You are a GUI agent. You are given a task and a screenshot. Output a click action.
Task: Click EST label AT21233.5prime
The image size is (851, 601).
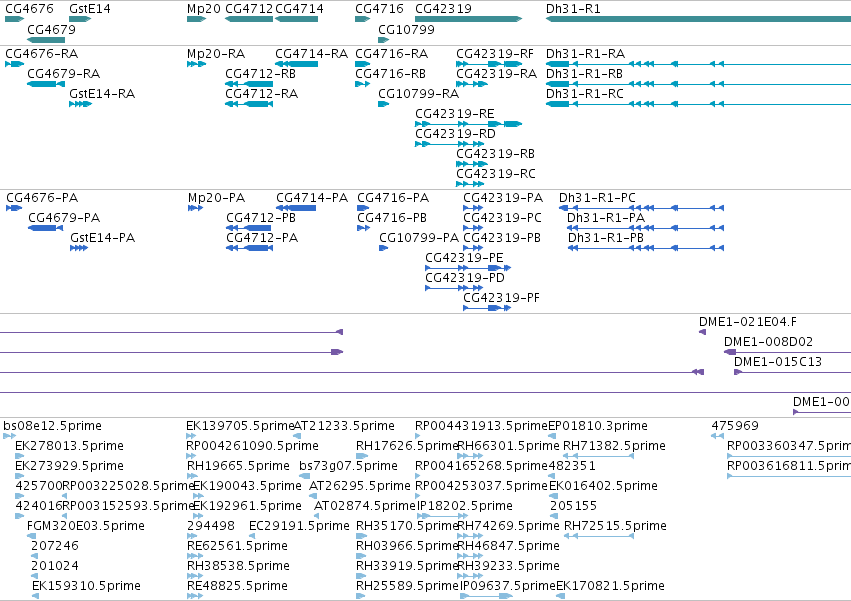point(344,426)
